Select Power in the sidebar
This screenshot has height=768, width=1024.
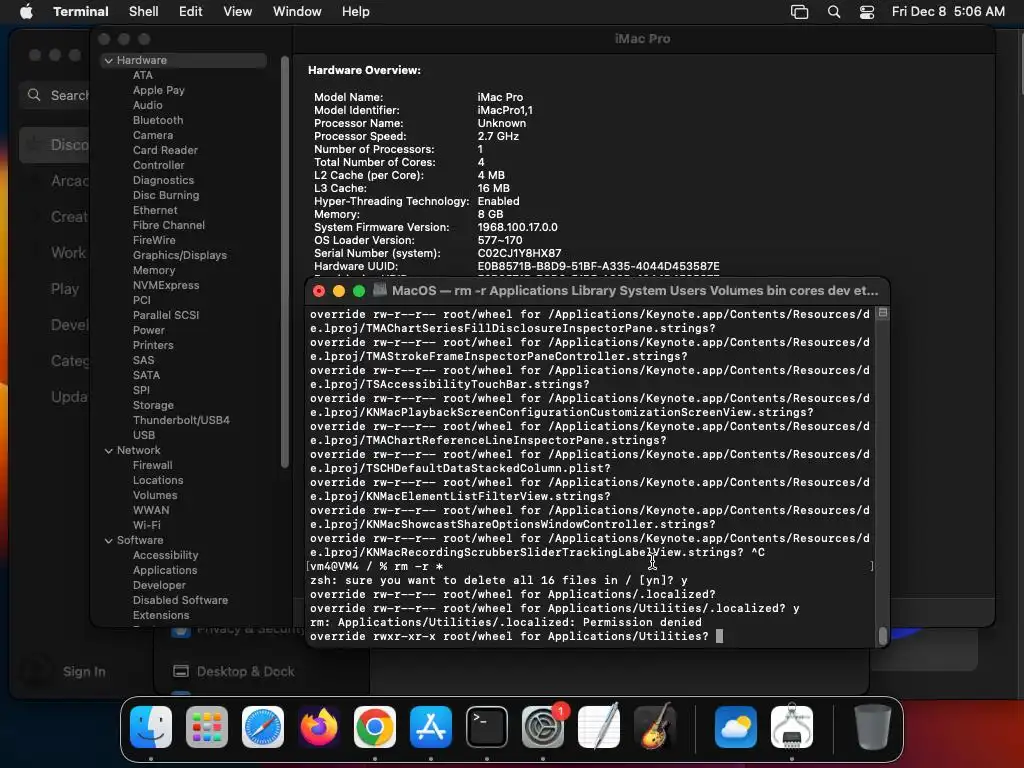pos(149,330)
